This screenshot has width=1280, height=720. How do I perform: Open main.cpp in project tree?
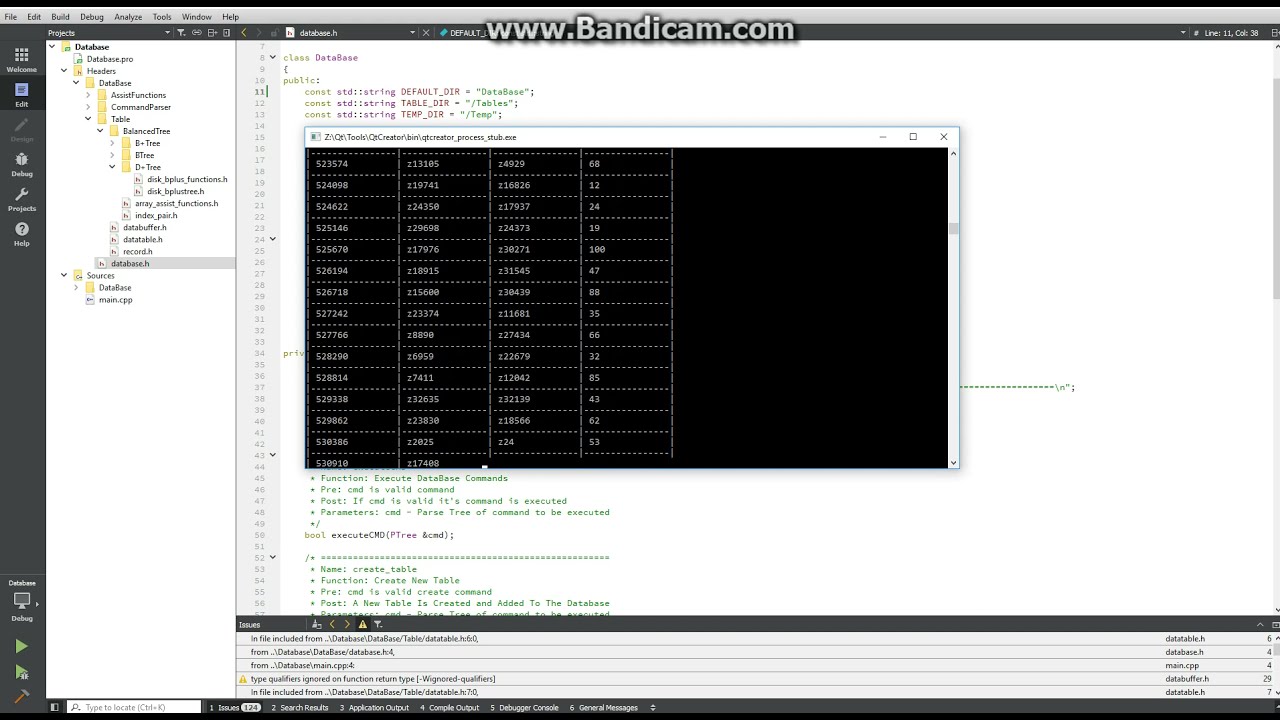coord(115,299)
